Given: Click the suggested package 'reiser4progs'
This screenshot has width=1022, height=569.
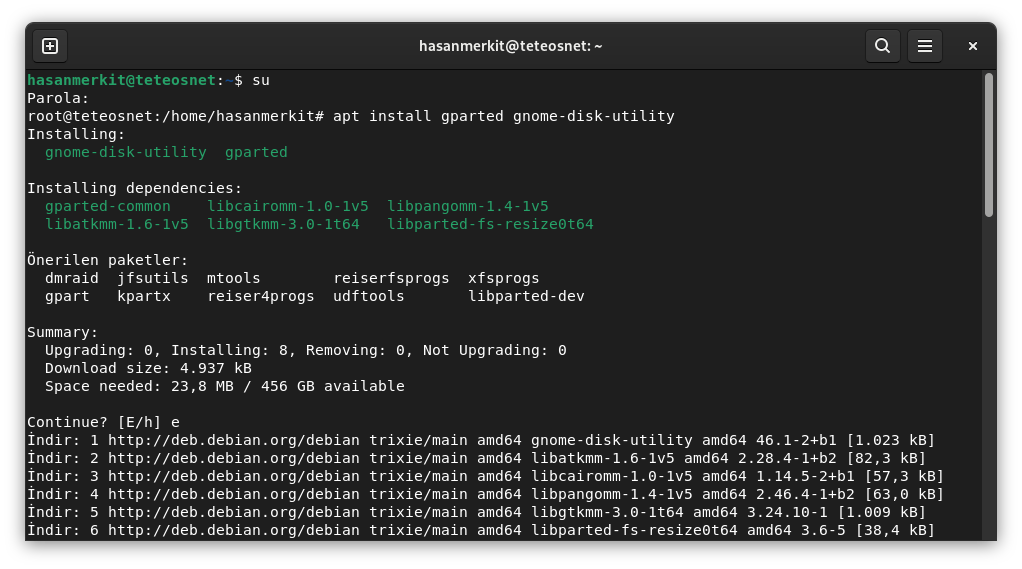Looking at the screenshot, I should tap(261, 297).
